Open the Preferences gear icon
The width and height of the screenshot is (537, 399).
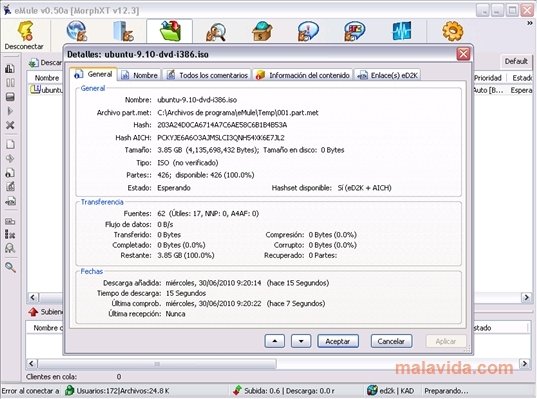452,31
